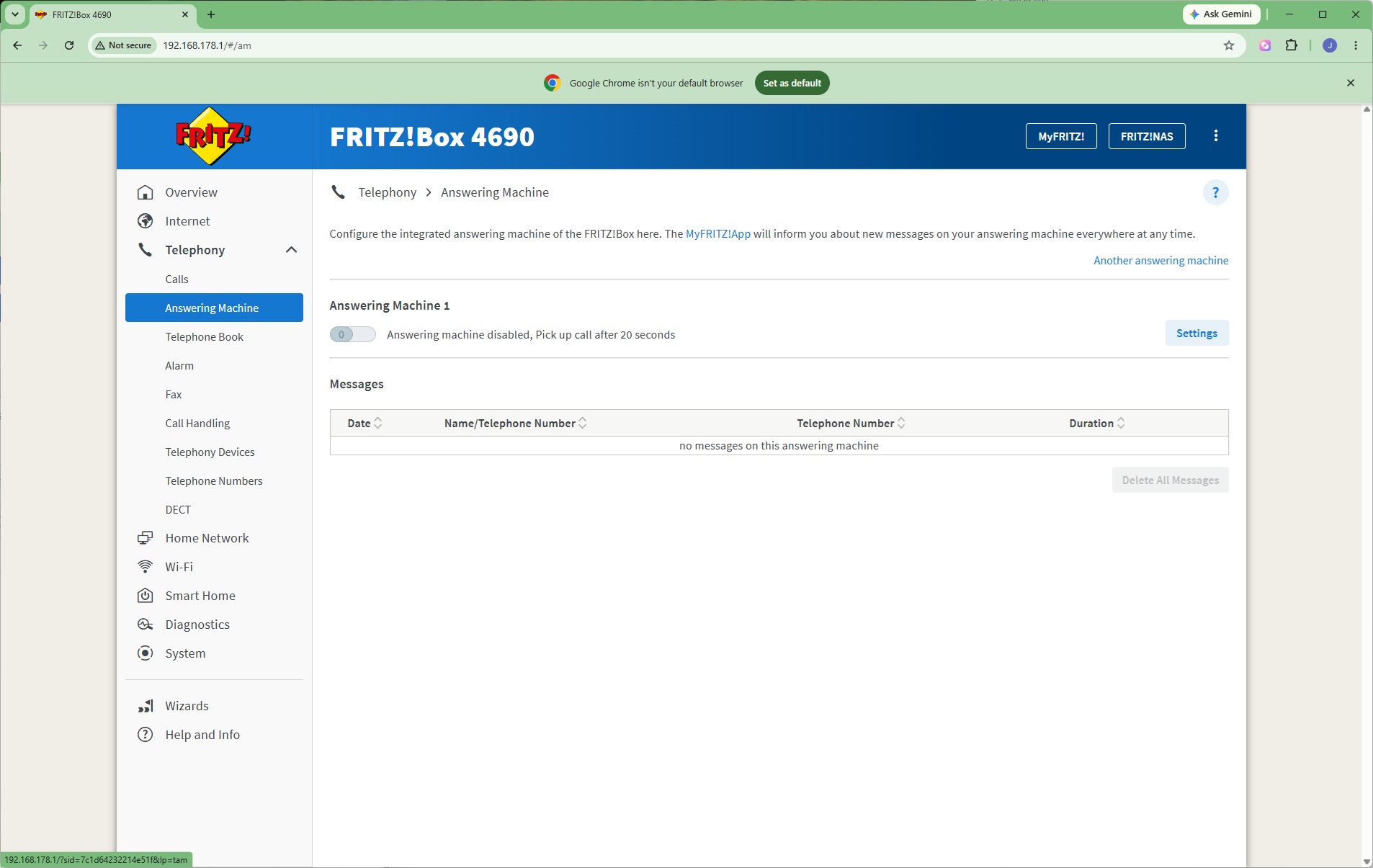This screenshot has width=1373, height=868.
Task: Click Set as default button
Action: tap(792, 83)
